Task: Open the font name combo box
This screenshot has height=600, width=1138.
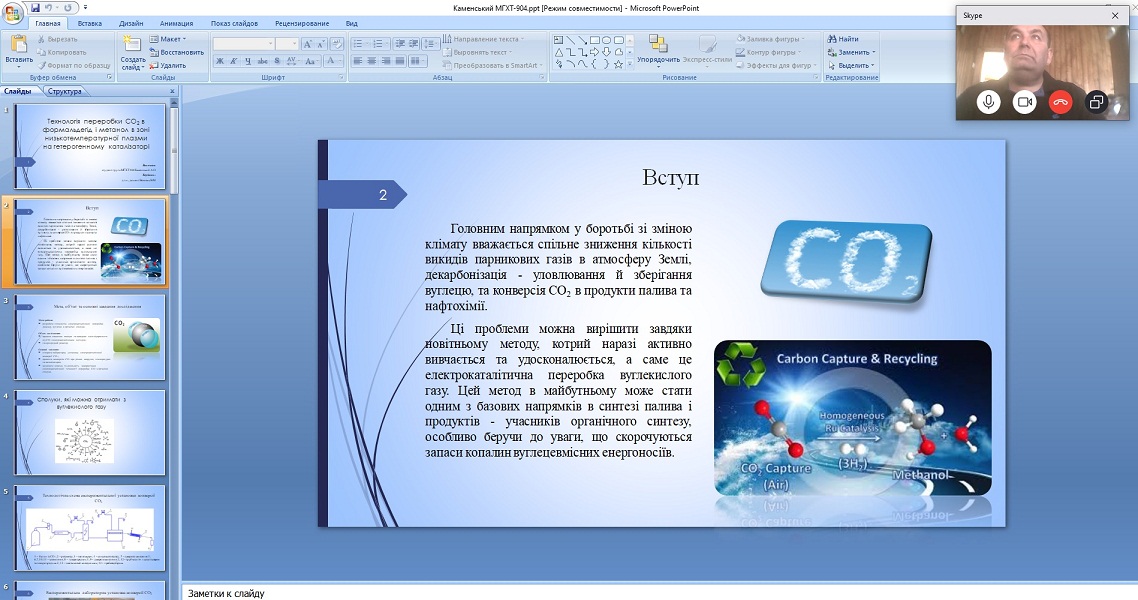Action: click(243, 44)
